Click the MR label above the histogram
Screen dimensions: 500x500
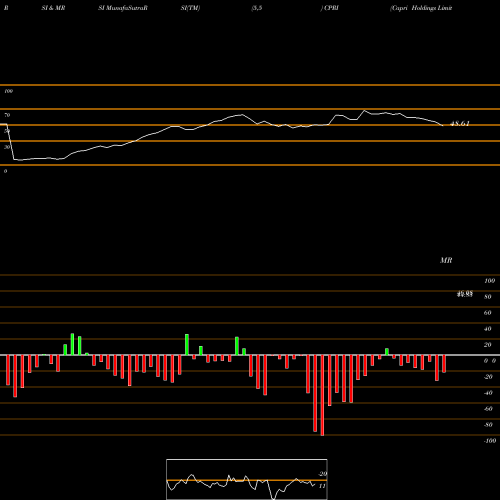click(x=446, y=260)
